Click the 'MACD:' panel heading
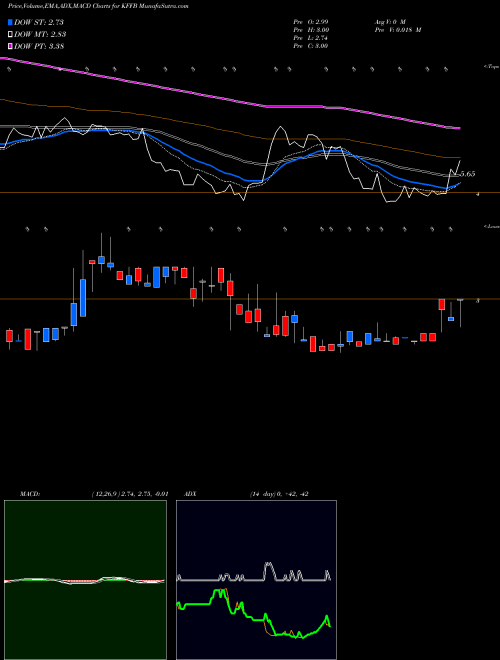This screenshot has width=500, height=660. pos(29,494)
